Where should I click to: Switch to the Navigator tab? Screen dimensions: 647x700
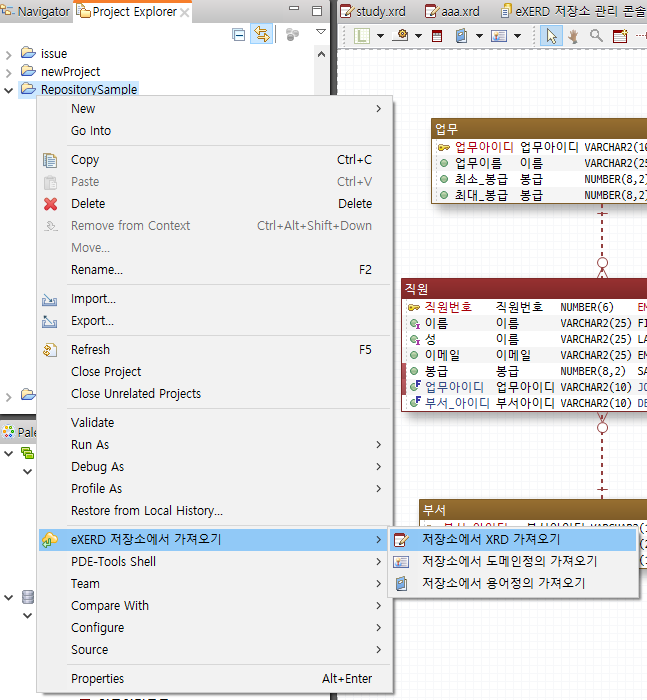(36, 12)
